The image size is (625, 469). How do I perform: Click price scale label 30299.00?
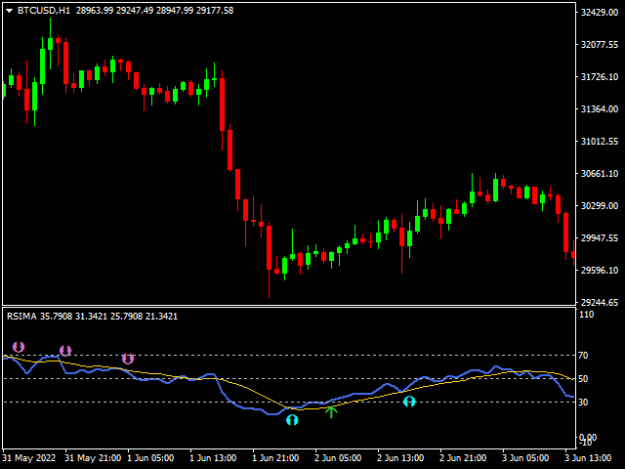(599, 206)
